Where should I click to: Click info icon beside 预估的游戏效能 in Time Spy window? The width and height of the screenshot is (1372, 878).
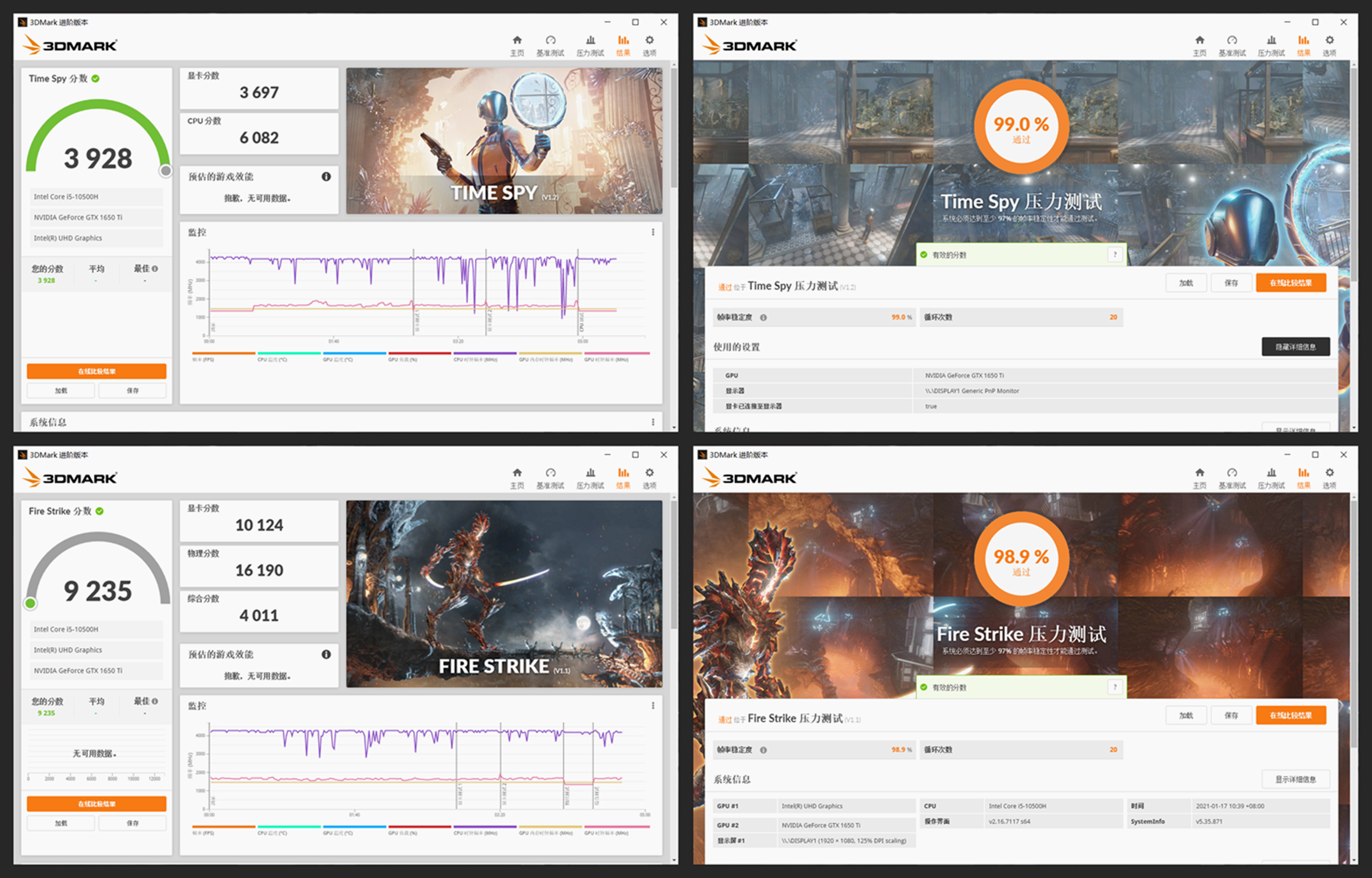pos(326,177)
